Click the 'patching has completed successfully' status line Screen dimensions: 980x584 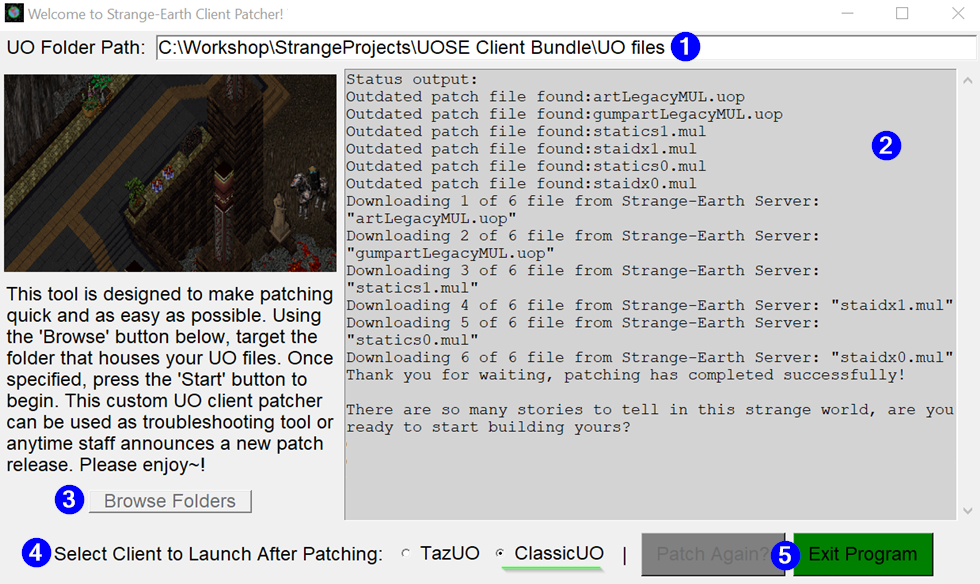tap(625, 375)
